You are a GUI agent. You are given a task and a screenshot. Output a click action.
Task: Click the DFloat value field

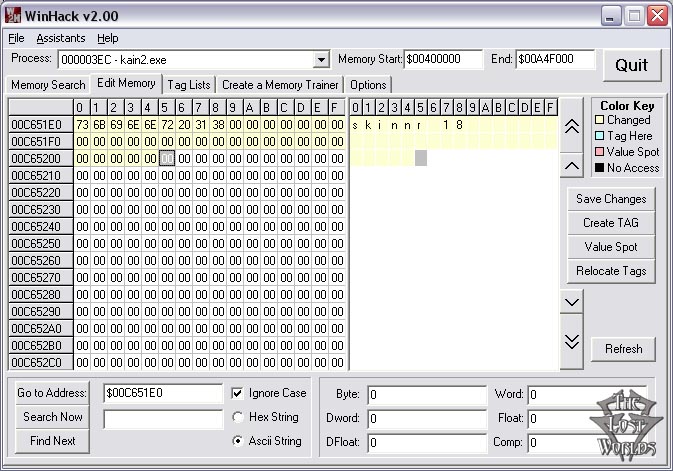point(427,443)
